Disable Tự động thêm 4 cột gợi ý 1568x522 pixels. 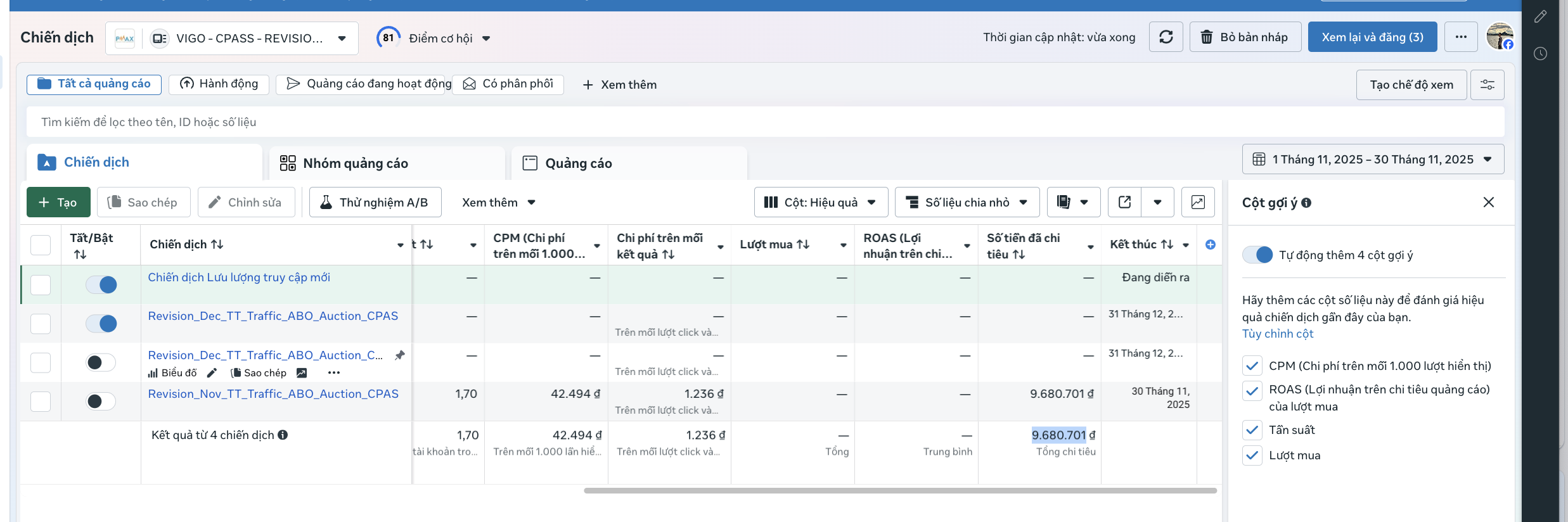coord(1257,255)
